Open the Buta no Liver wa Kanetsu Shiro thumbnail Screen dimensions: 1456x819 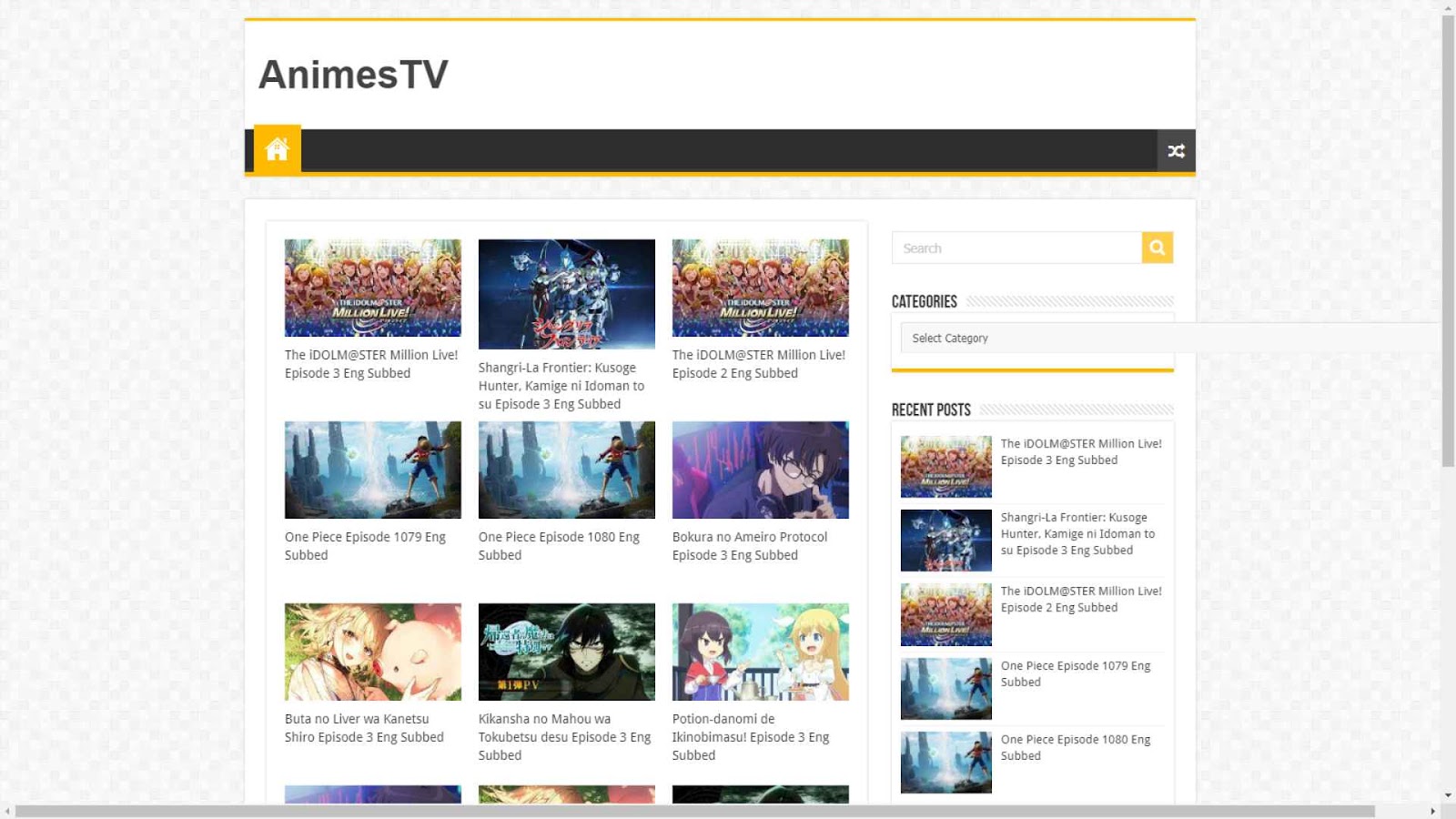click(373, 652)
